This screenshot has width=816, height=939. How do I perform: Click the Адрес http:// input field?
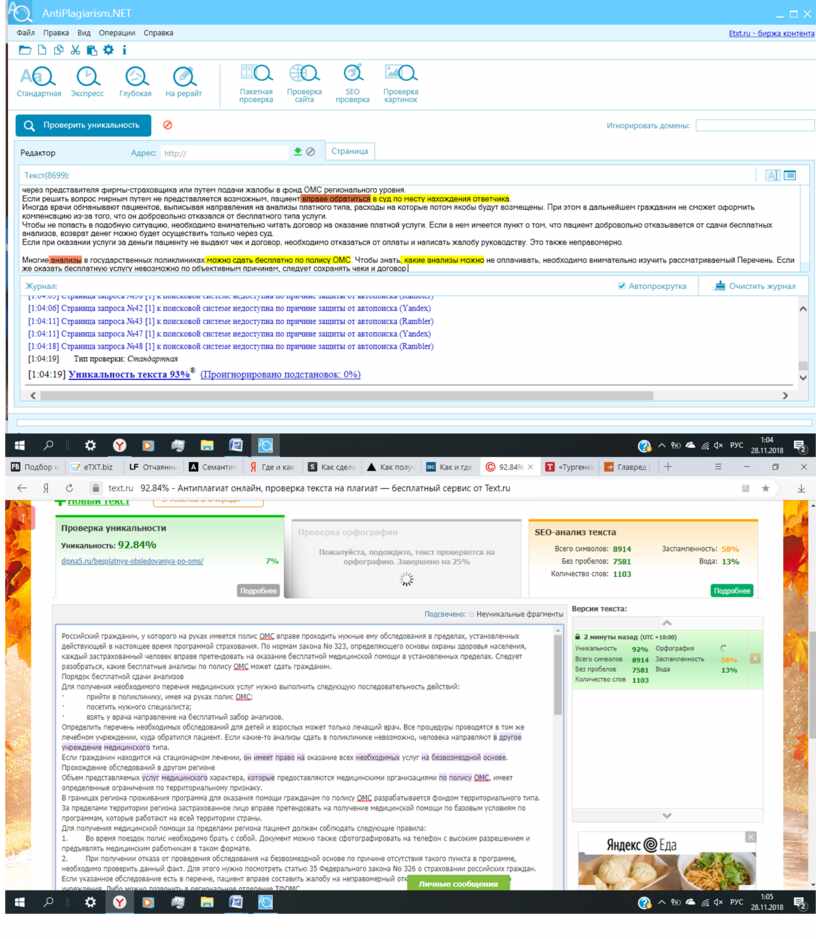[x=224, y=153]
